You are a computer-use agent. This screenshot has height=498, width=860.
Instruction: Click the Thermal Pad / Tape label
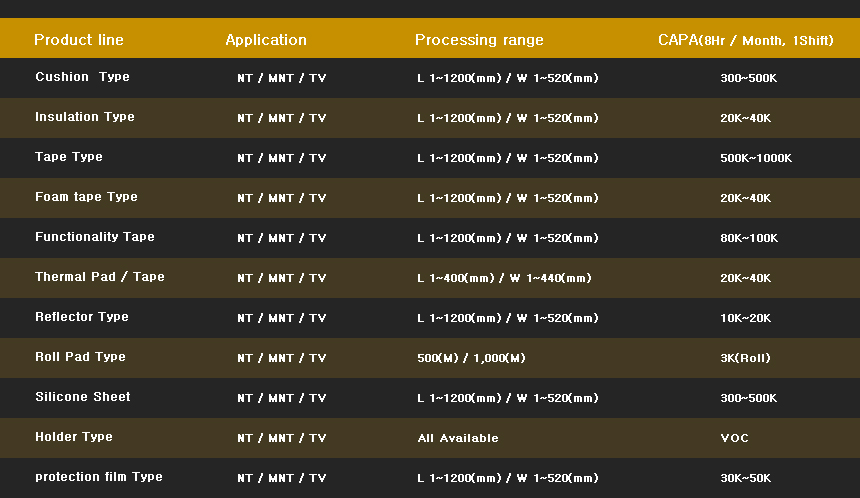100,277
